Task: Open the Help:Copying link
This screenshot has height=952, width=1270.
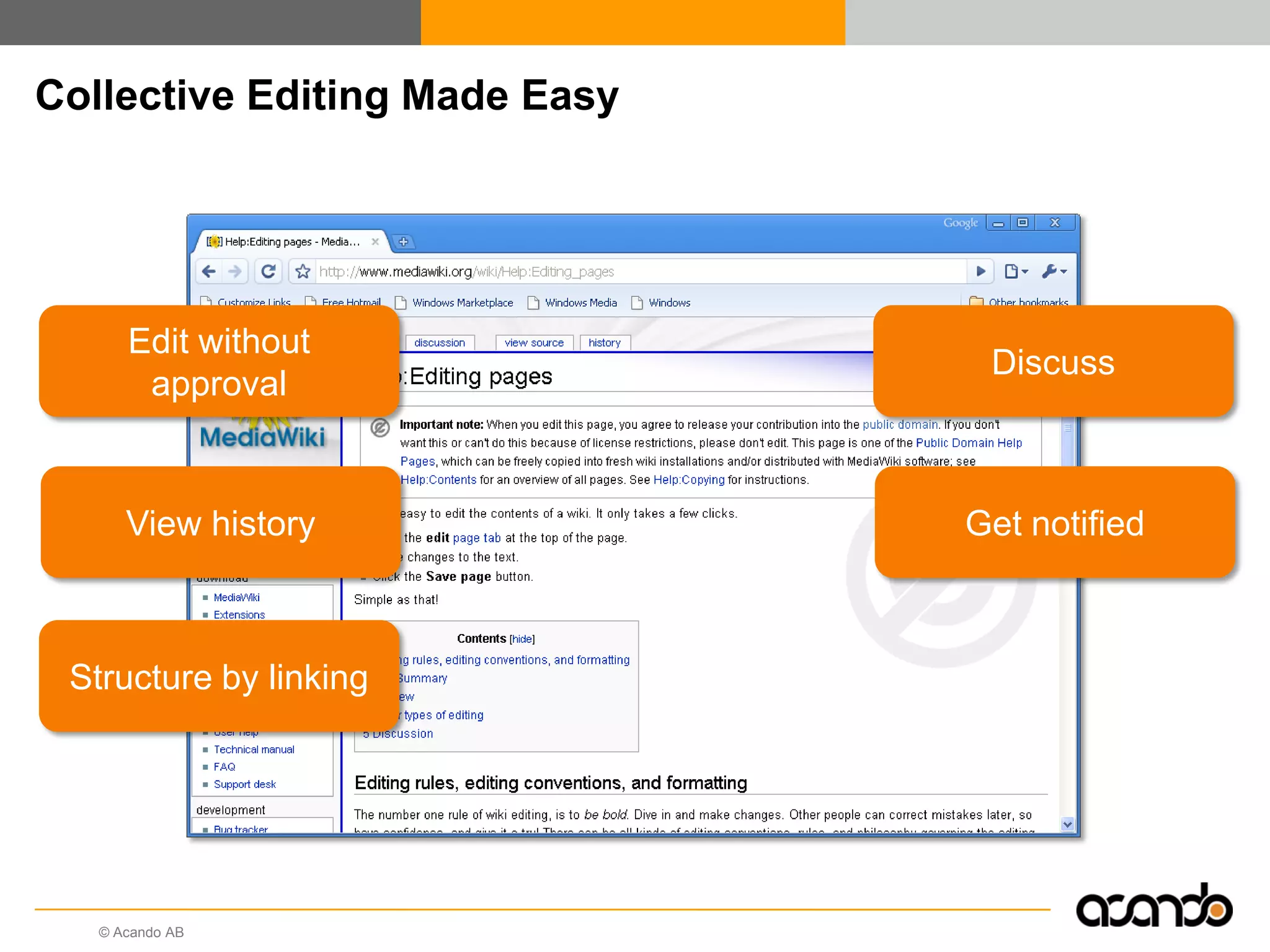Action: (689, 480)
